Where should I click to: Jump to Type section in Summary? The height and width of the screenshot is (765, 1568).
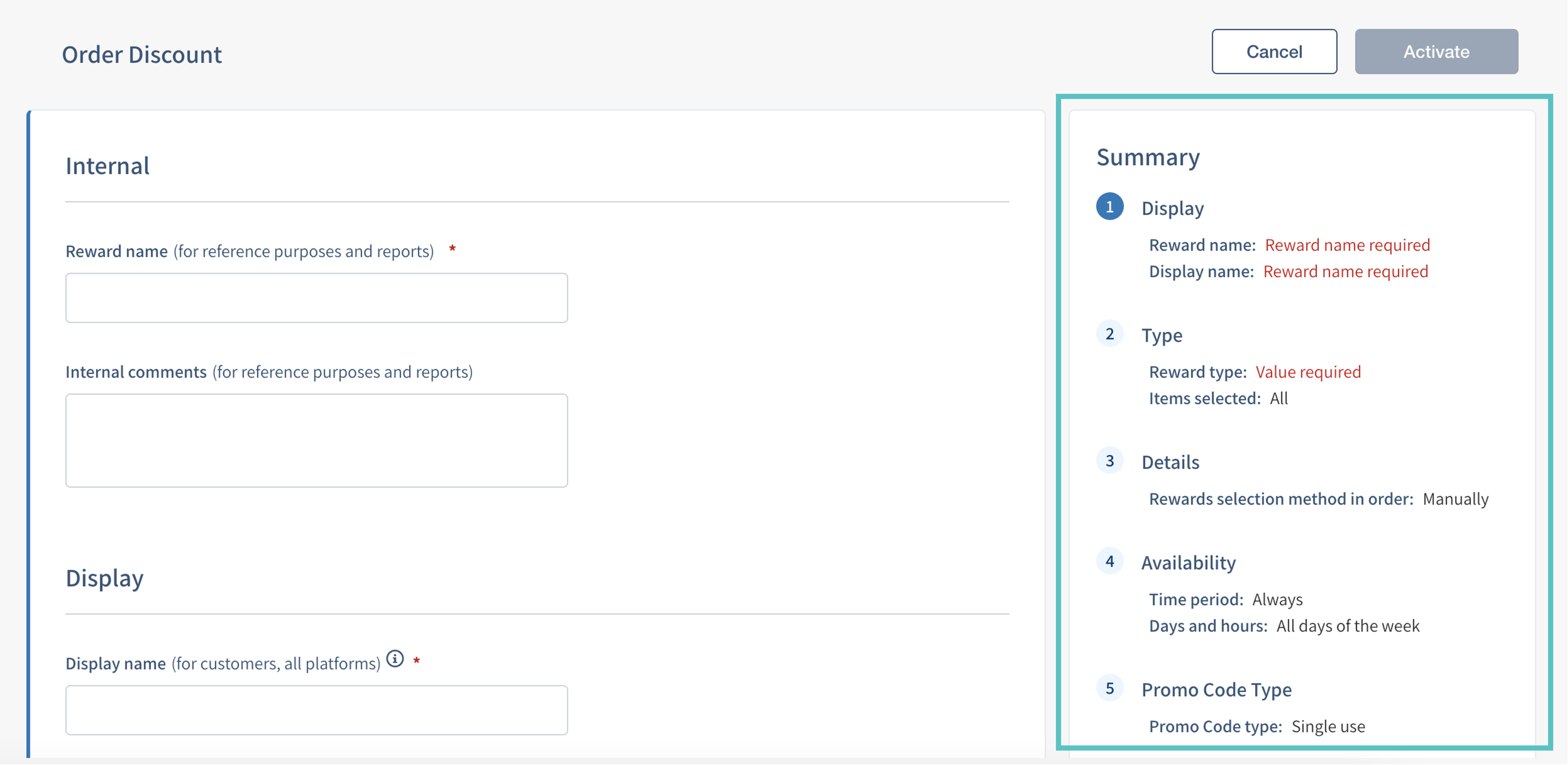click(1161, 335)
